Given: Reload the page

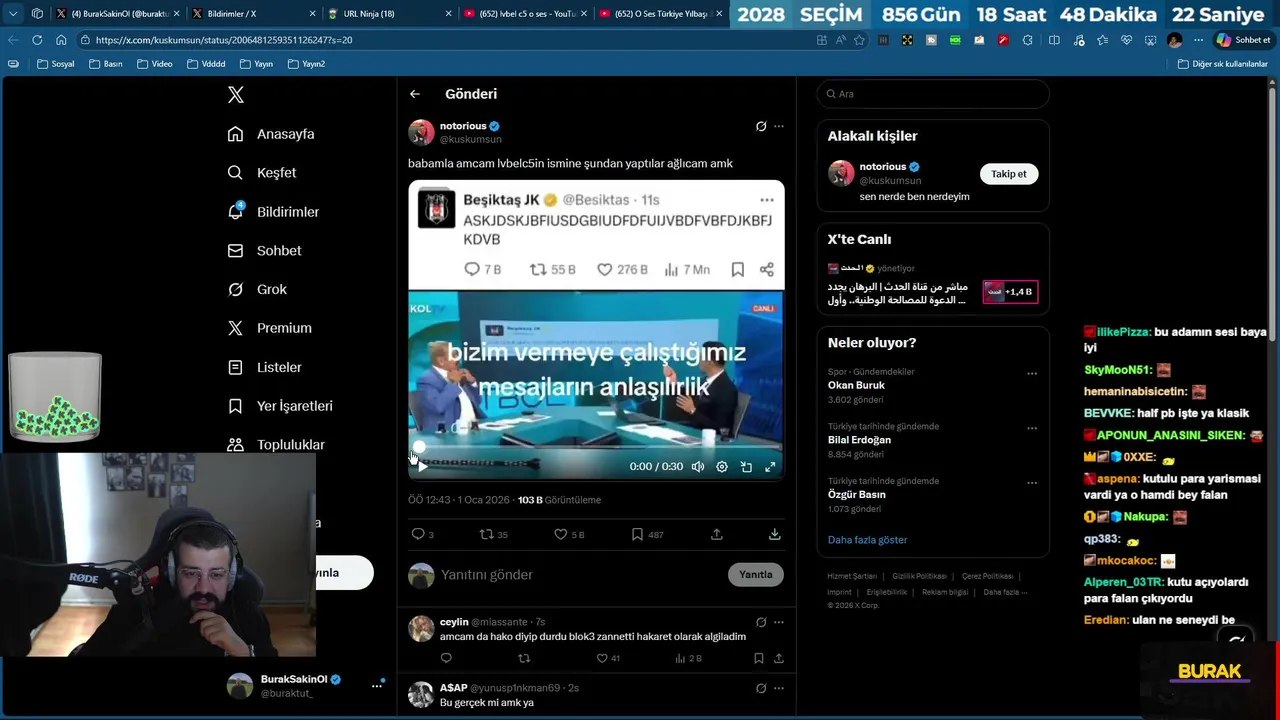Looking at the screenshot, I should (x=37, y=40).
